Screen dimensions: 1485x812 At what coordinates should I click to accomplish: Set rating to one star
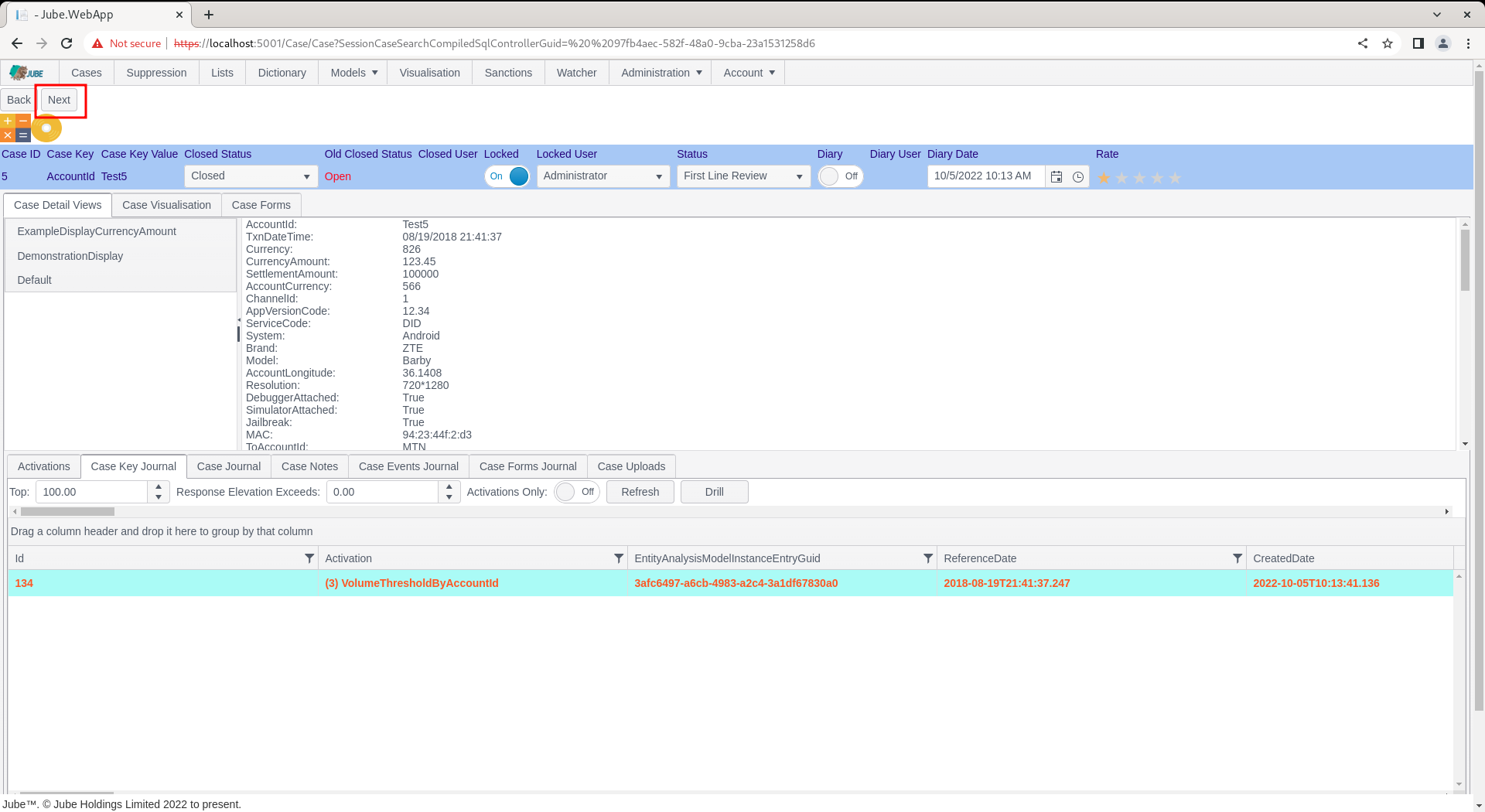pos(1104,178)
